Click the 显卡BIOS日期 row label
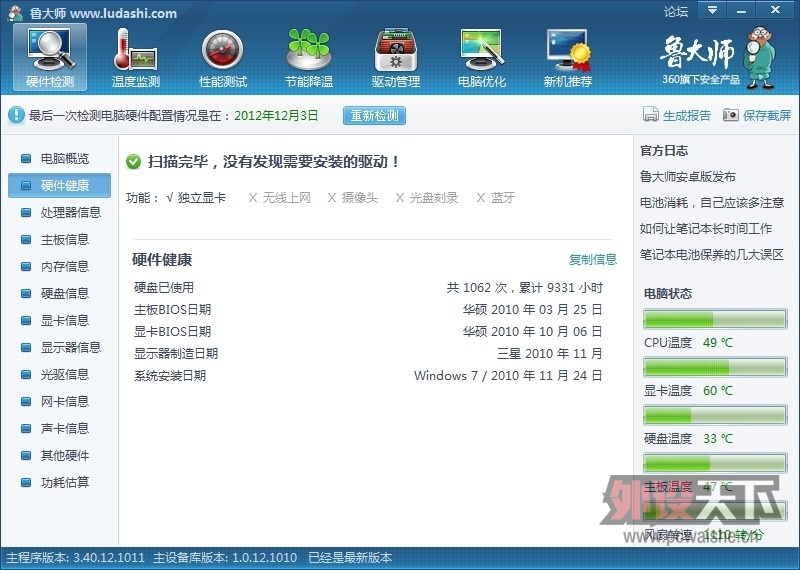 click(172, 332)
